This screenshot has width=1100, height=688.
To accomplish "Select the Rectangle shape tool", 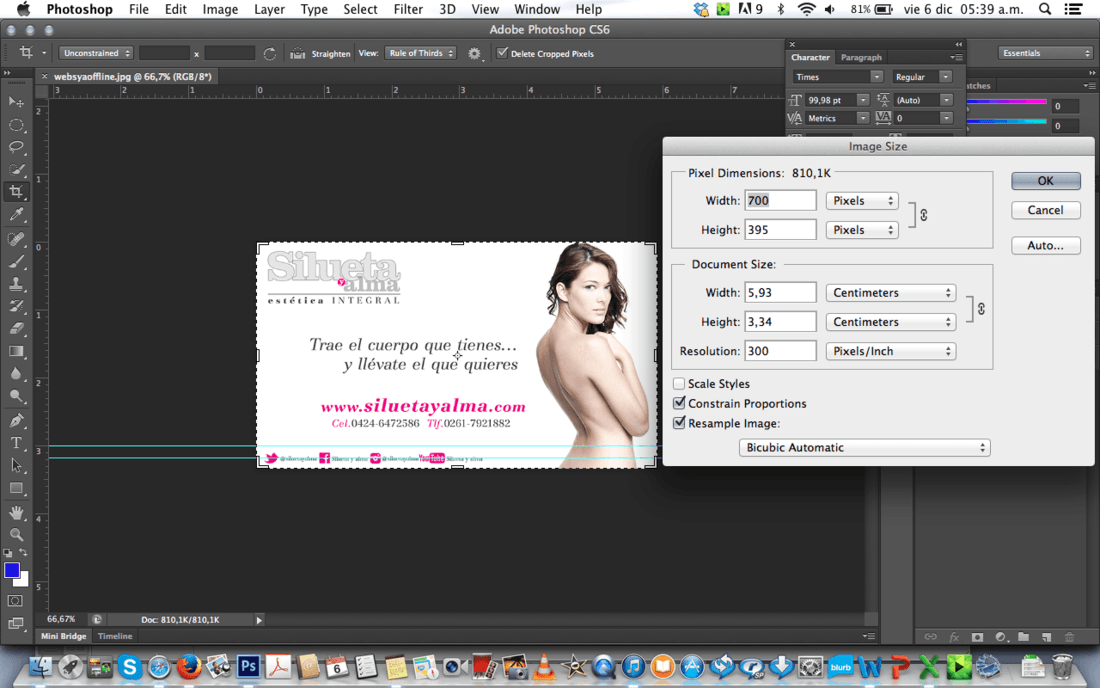I will (16, 488).
